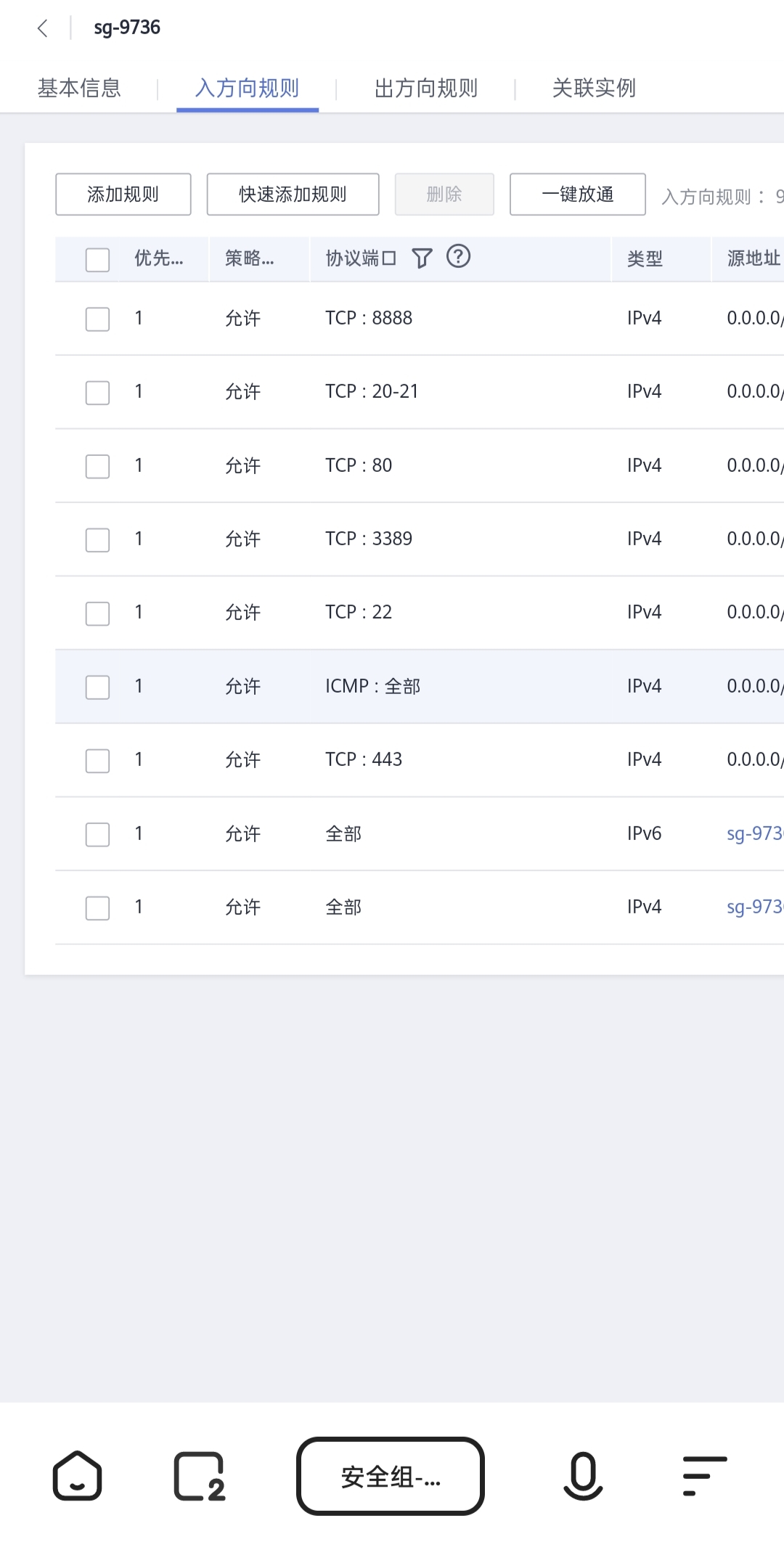Open the browser menu lines icon
The height and width of the screenshot is (1550, 784).
(x=704, y=1475)
